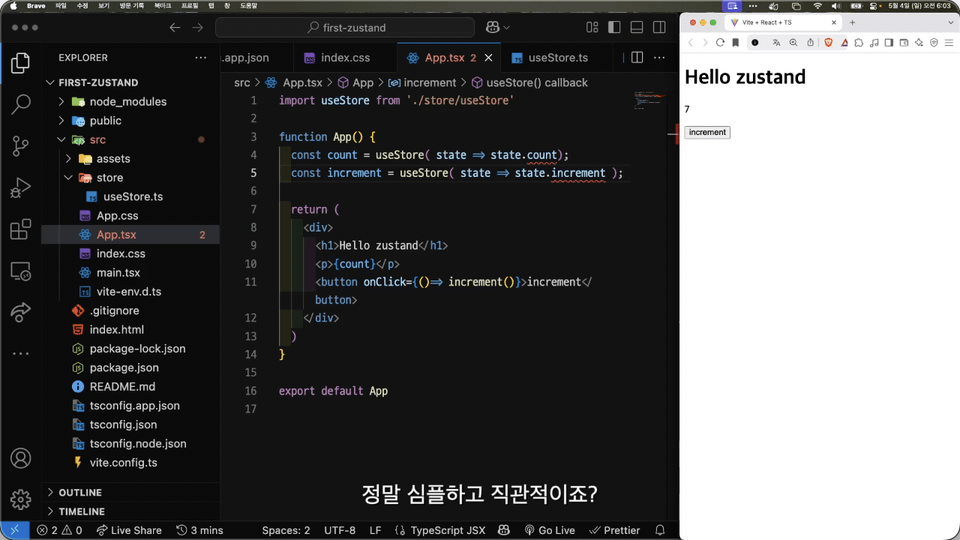This screenshot has width=960, height=540.
Task: Bookmark this page in Brave browser
Action: (735, 43)
